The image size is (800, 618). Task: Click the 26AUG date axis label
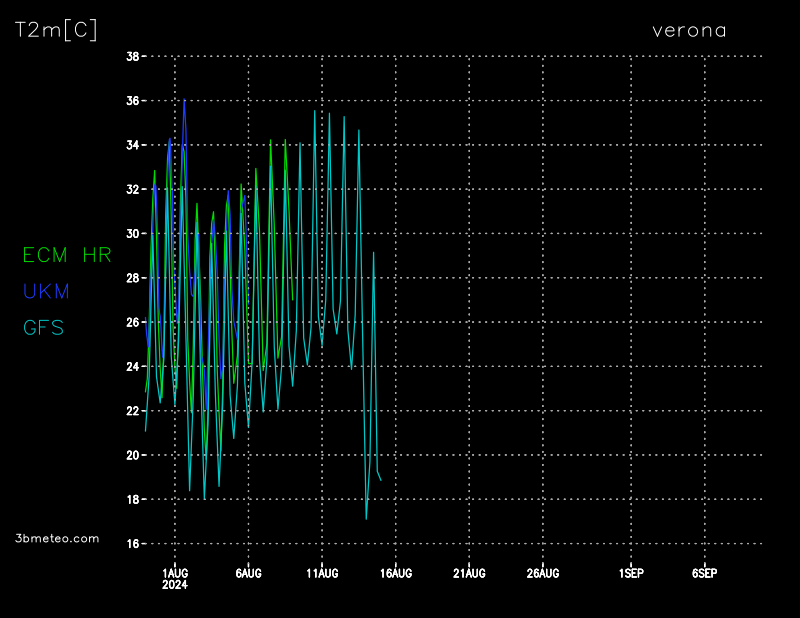543,573
